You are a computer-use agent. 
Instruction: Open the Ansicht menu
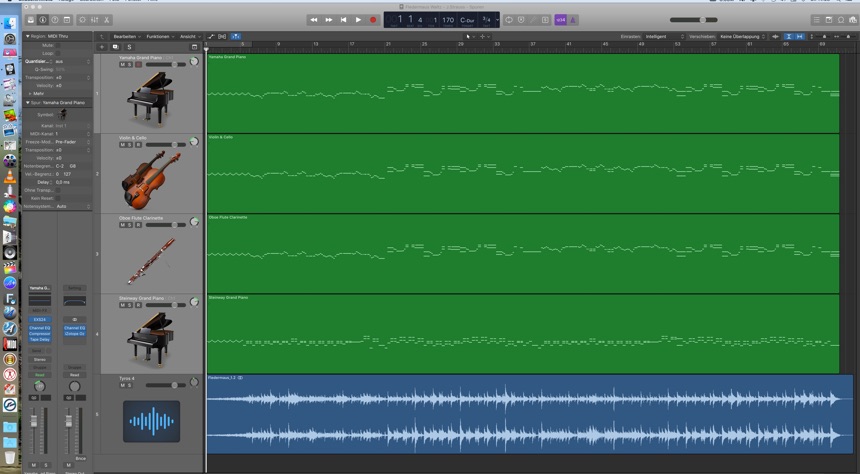pyautogui.click(x=190, y=36)
